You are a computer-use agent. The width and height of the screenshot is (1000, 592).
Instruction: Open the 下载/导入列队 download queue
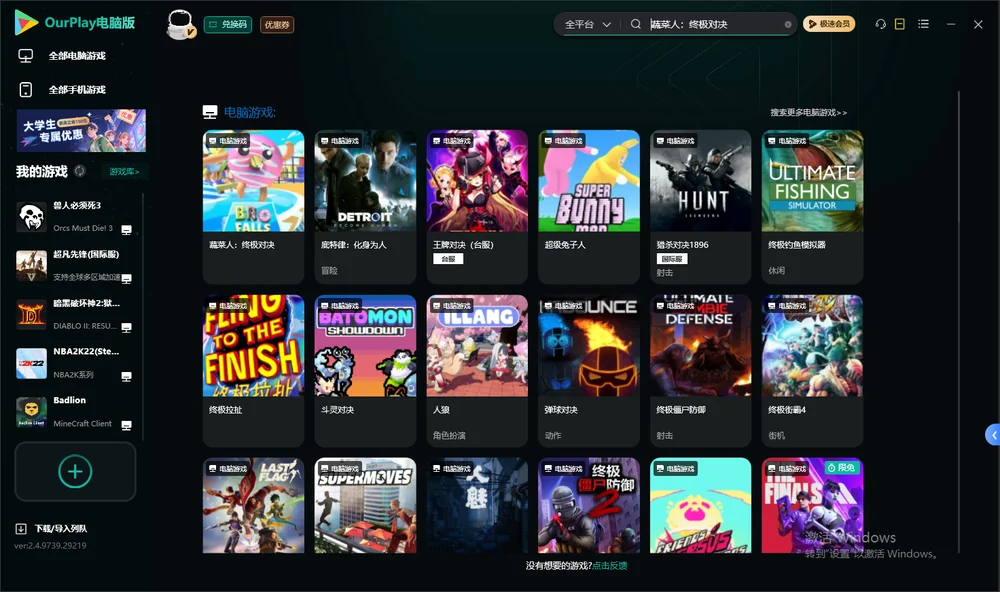(x=51, y=528)
